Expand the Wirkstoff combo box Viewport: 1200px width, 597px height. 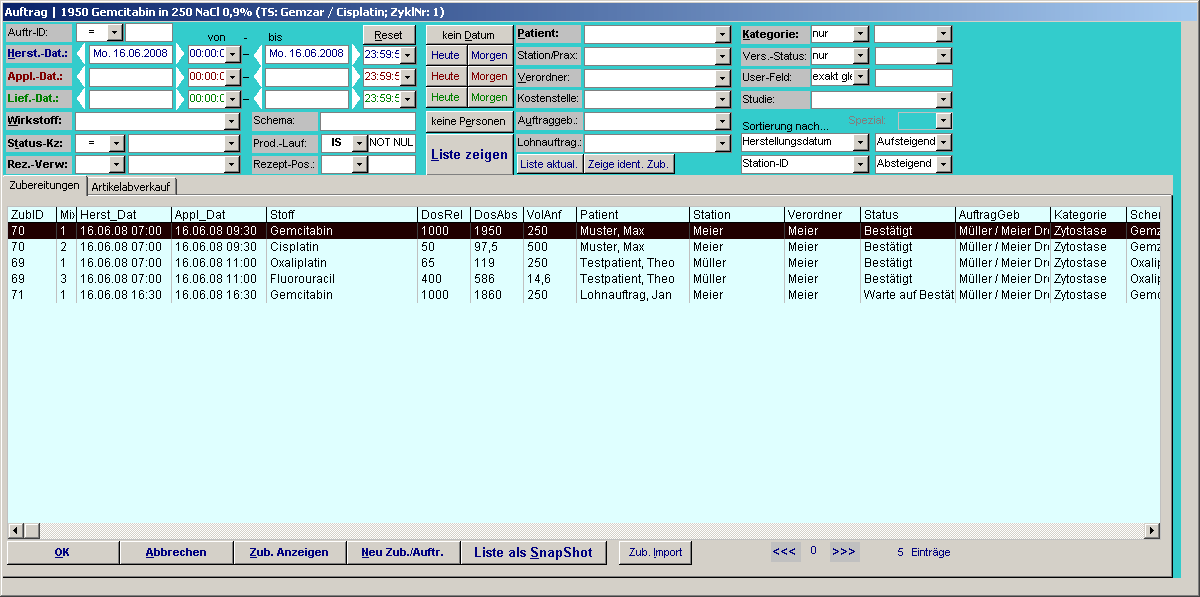point(232,121)
